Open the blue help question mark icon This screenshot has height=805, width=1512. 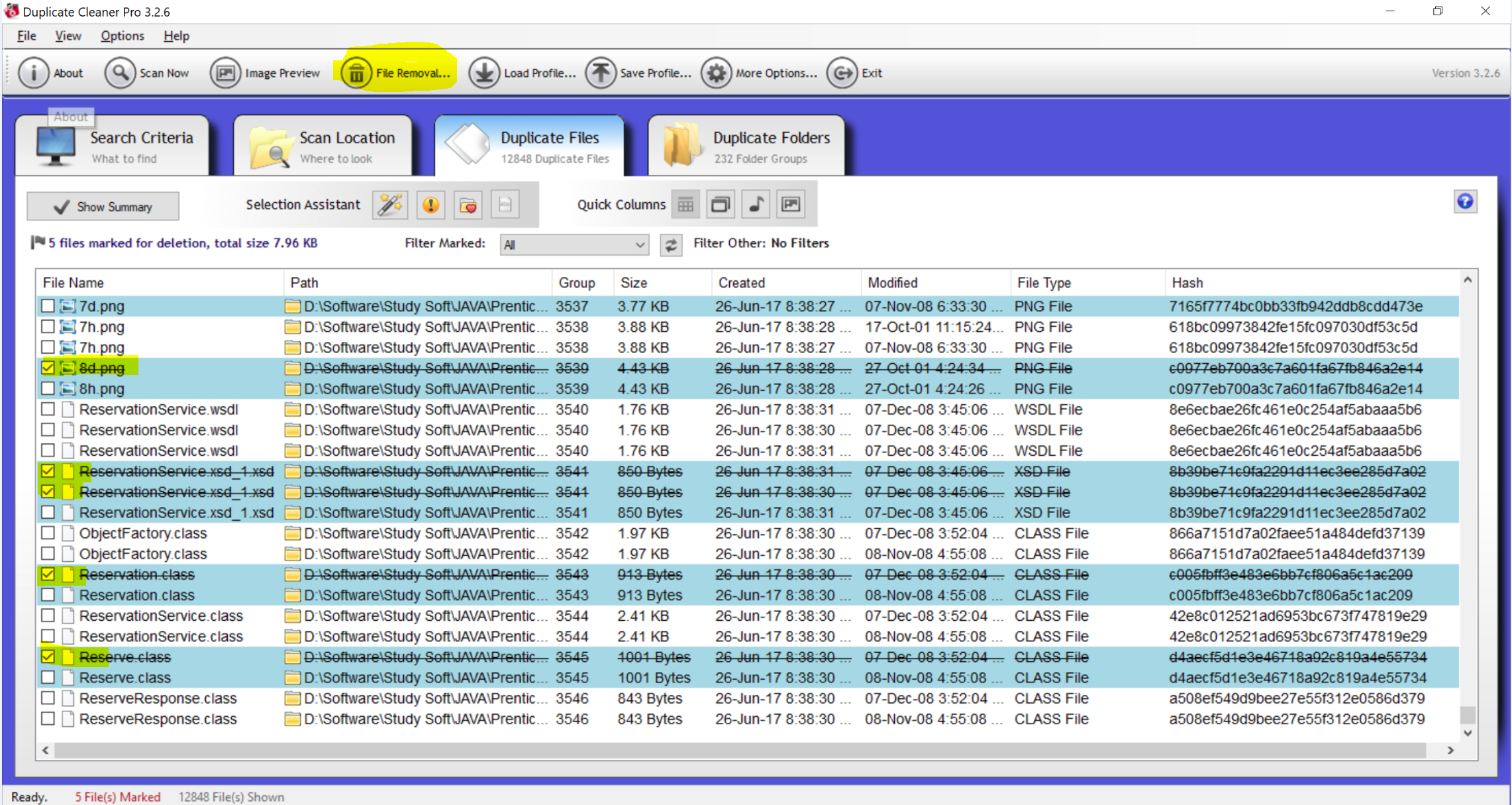1464,201
